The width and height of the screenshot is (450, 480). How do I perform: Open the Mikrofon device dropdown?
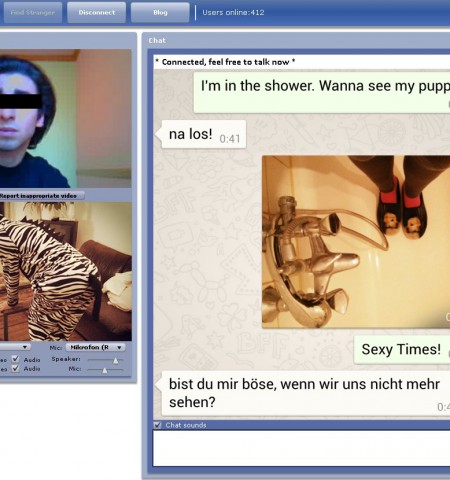(x=95, y=347)
